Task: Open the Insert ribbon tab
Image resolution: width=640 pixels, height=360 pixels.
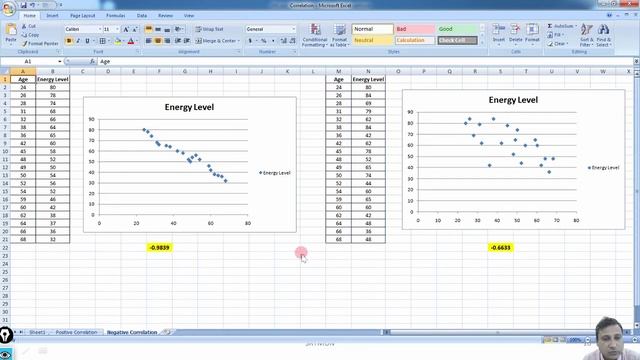Action: (52, 16)
